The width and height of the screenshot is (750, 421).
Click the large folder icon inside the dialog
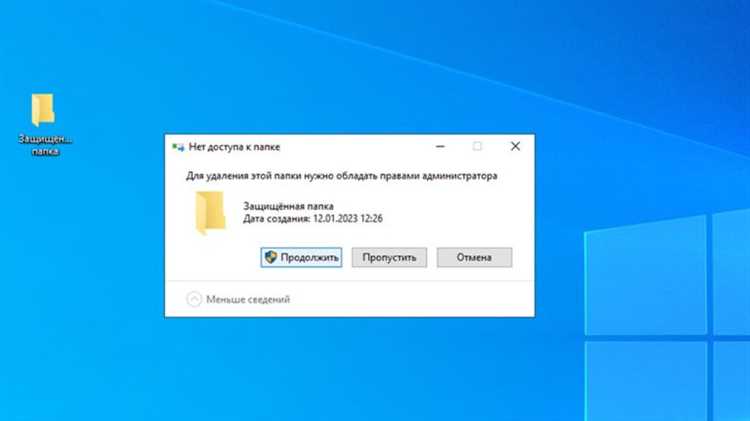210,212
